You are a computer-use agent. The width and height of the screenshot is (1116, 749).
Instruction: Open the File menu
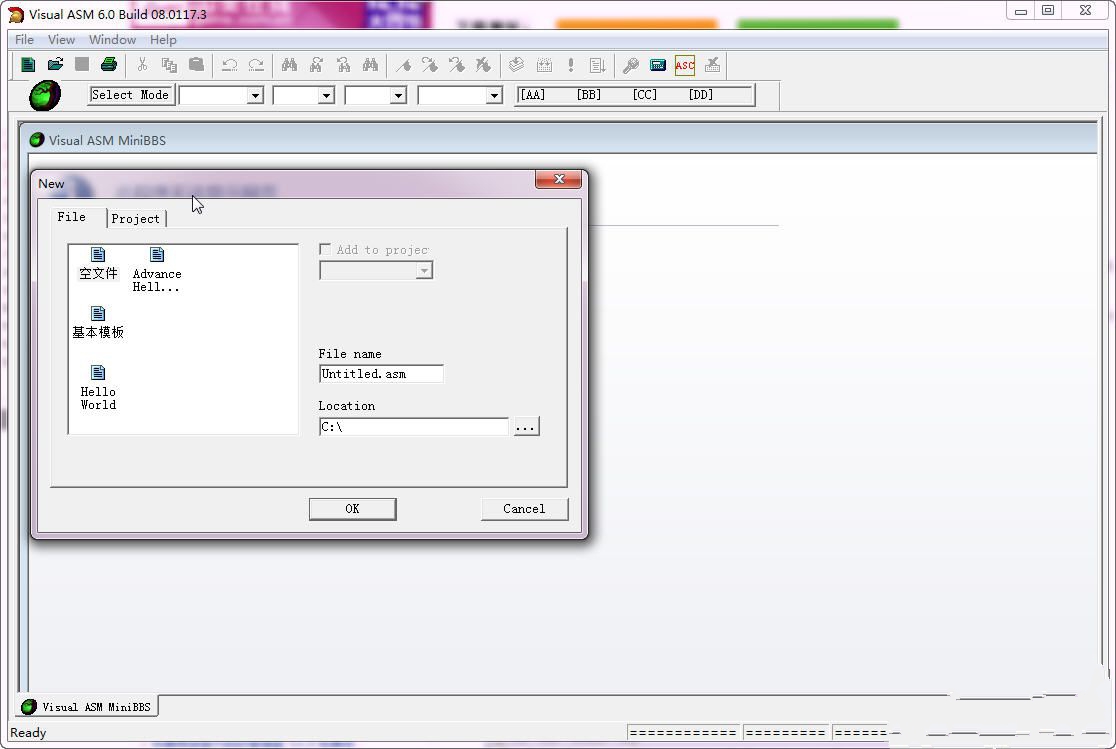(24, 40)
